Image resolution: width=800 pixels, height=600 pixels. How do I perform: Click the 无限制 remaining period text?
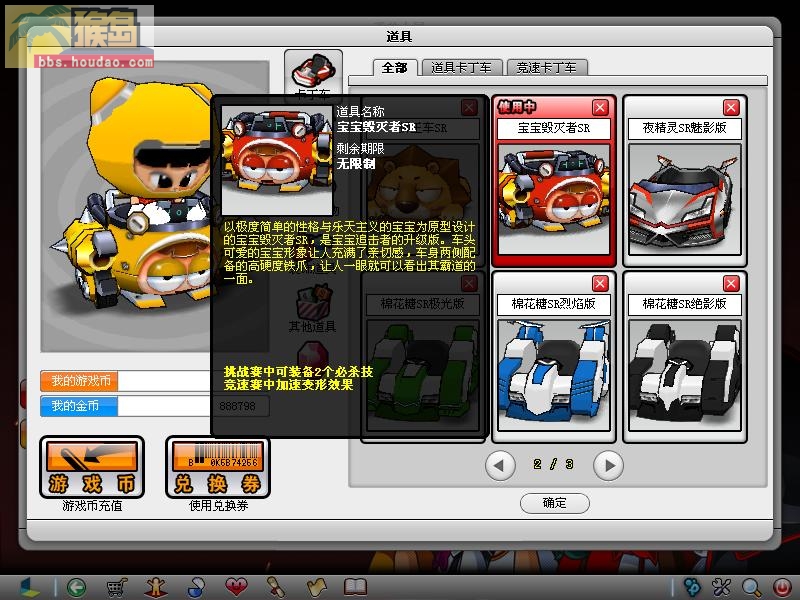pyautogui.click(x=356, y=164)
